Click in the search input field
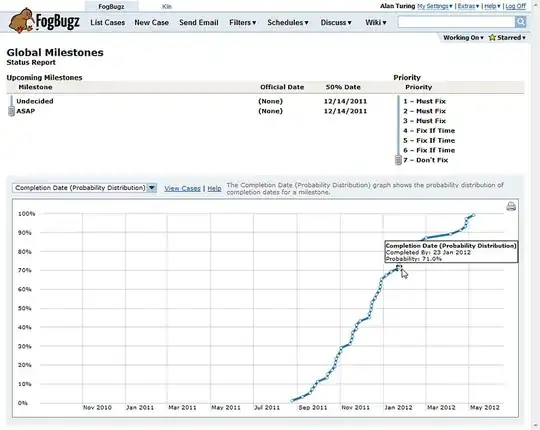 coord(456,22)
